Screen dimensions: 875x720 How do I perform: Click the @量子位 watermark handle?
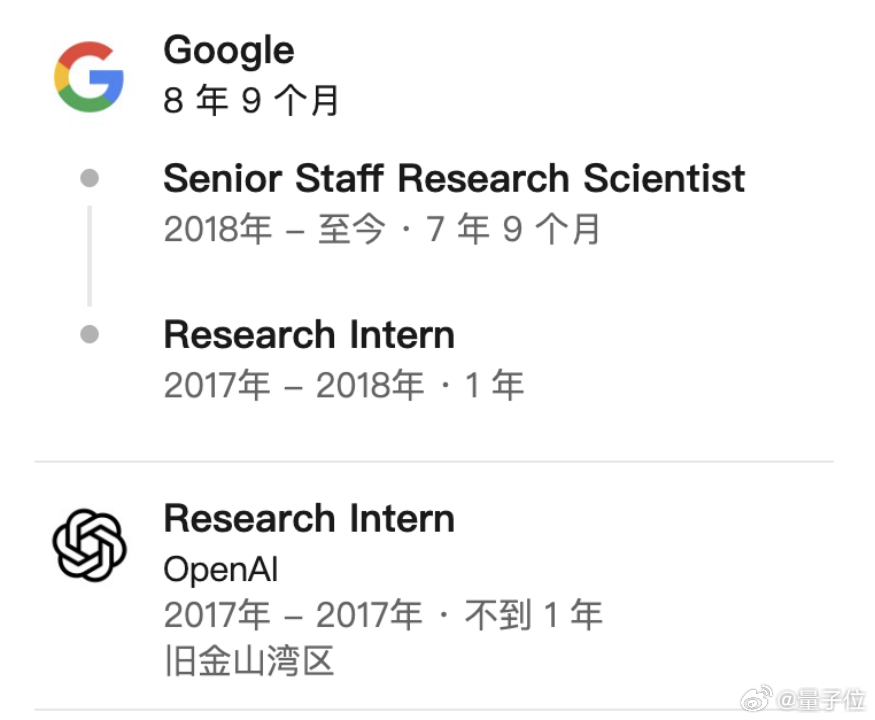point(821,699)
